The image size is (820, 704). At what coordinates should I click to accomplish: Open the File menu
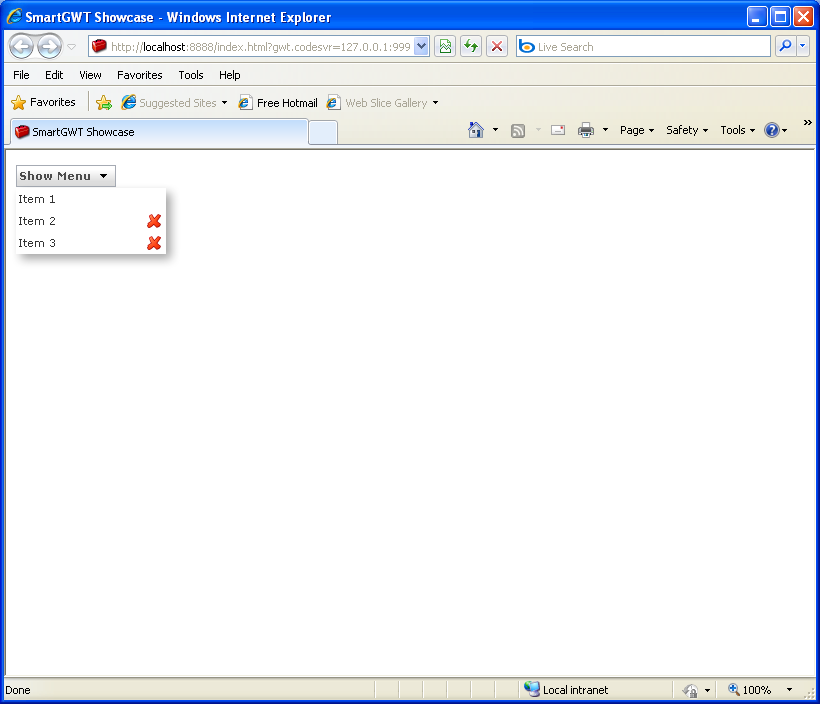(x=21, y=75)
